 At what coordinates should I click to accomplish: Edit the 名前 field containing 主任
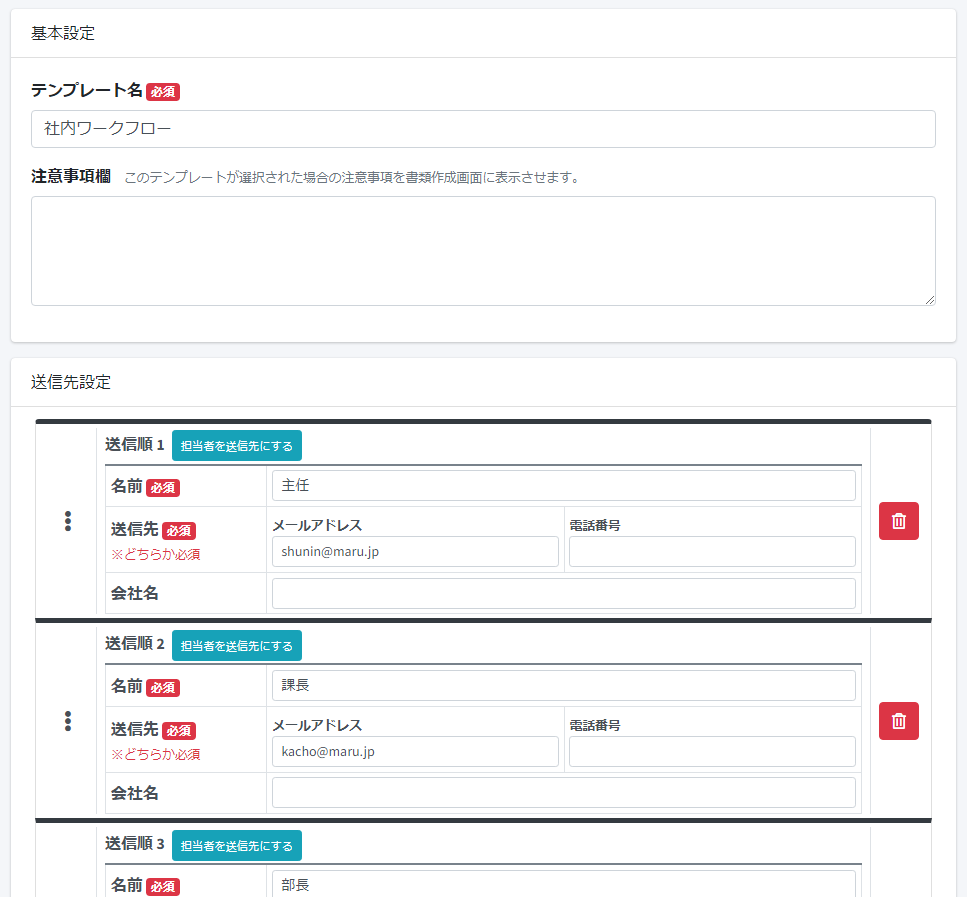click(564, 486)
